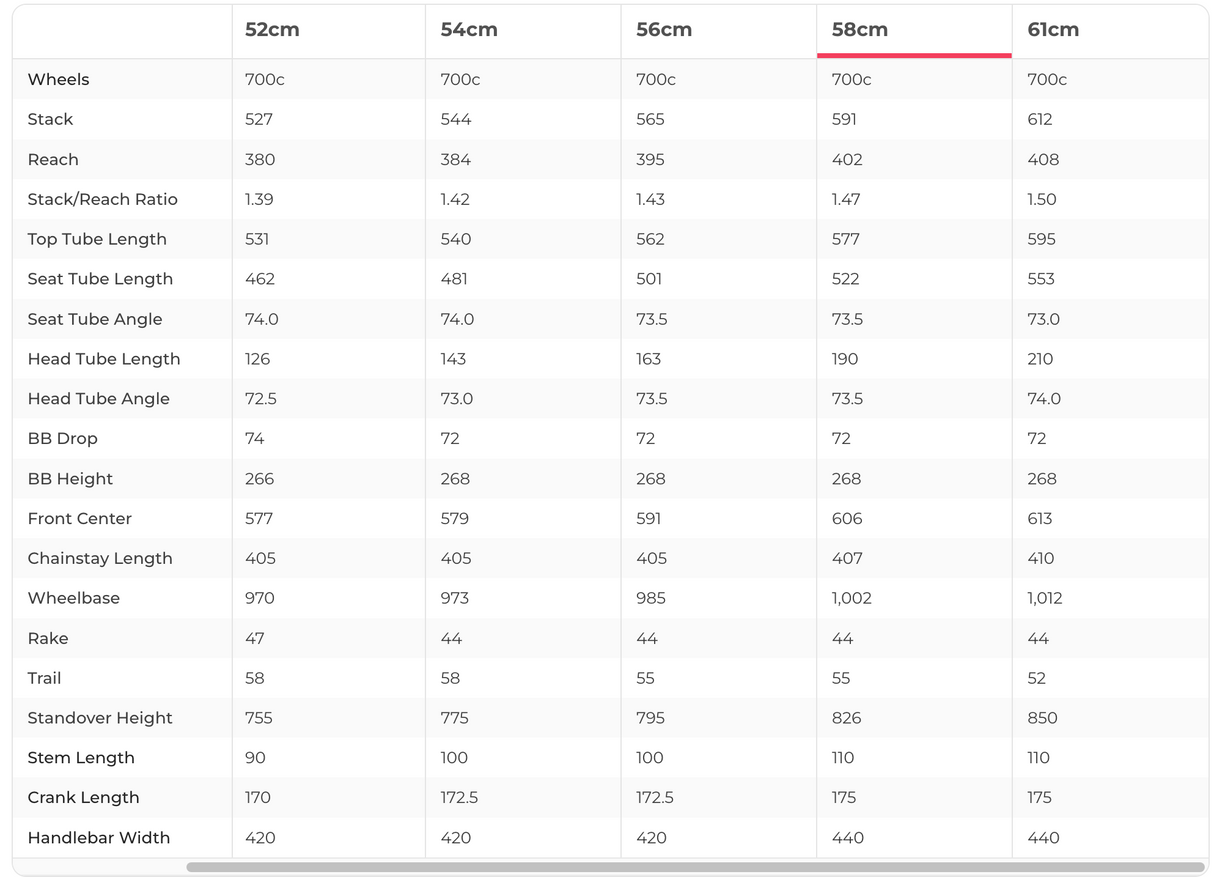Click the Stack value 527 for 52cm
1214x877 pixels.
pyautogui.click(x=259, y=119)
